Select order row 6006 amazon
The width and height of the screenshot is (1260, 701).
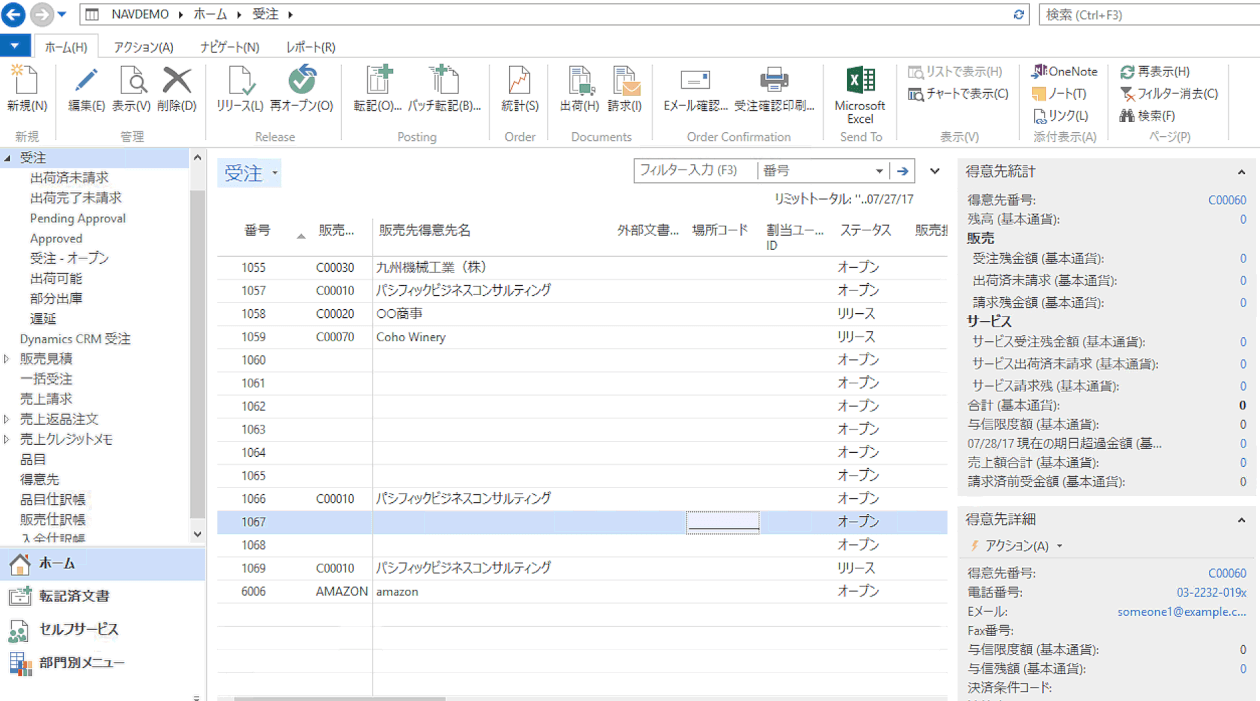click(582, 592)
